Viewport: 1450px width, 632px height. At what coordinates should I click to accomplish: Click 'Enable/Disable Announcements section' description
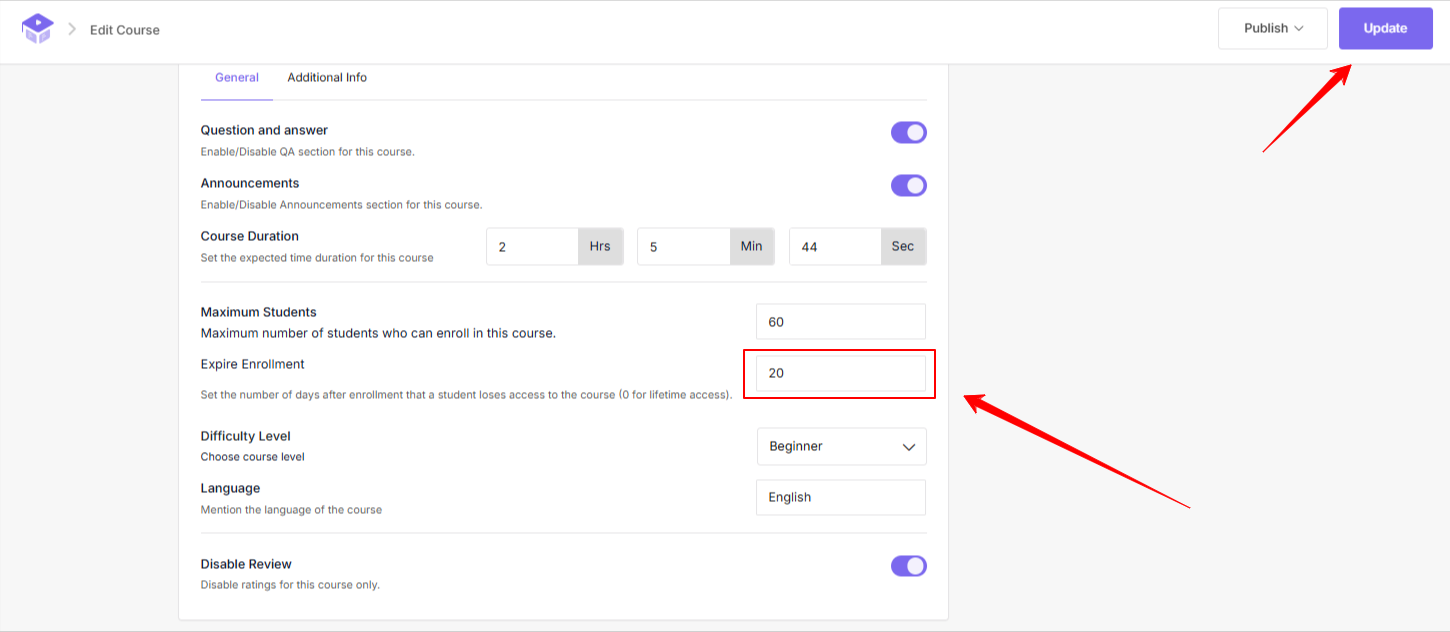pos(342,205)
